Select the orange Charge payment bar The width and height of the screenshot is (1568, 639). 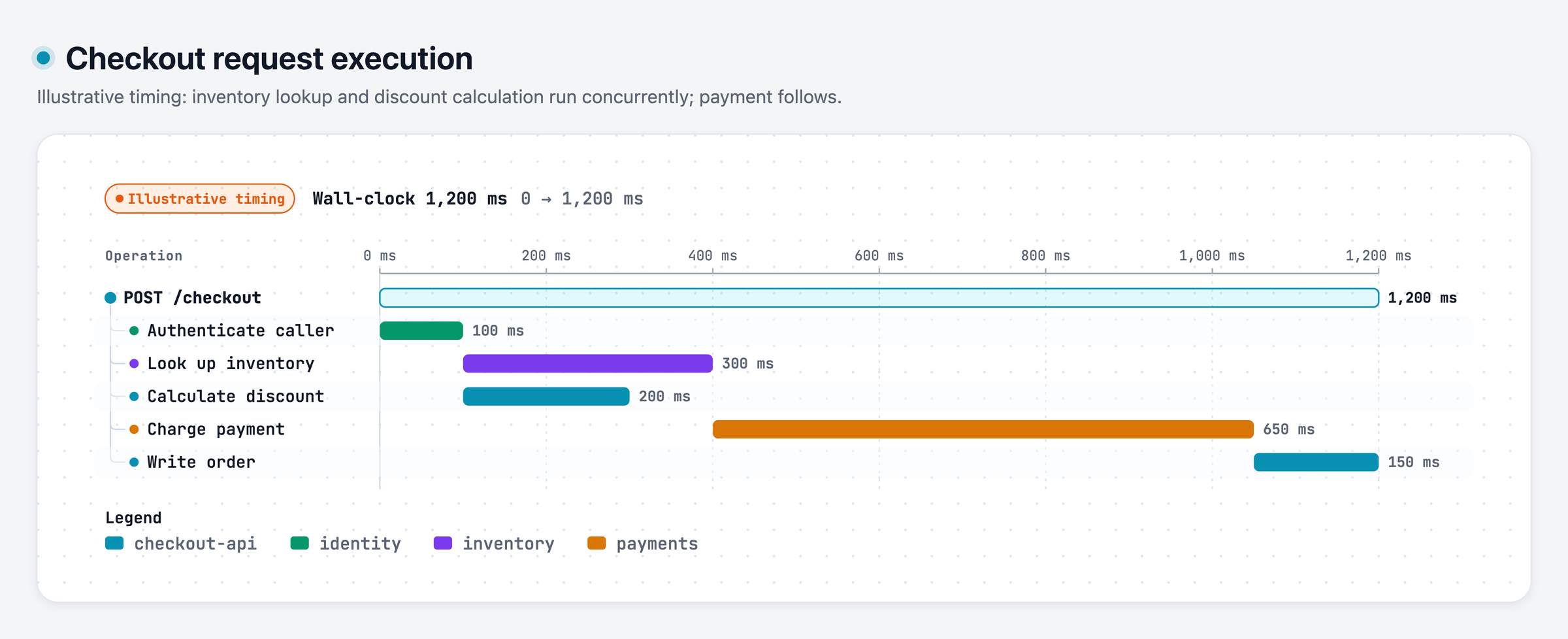click(983, 429)
